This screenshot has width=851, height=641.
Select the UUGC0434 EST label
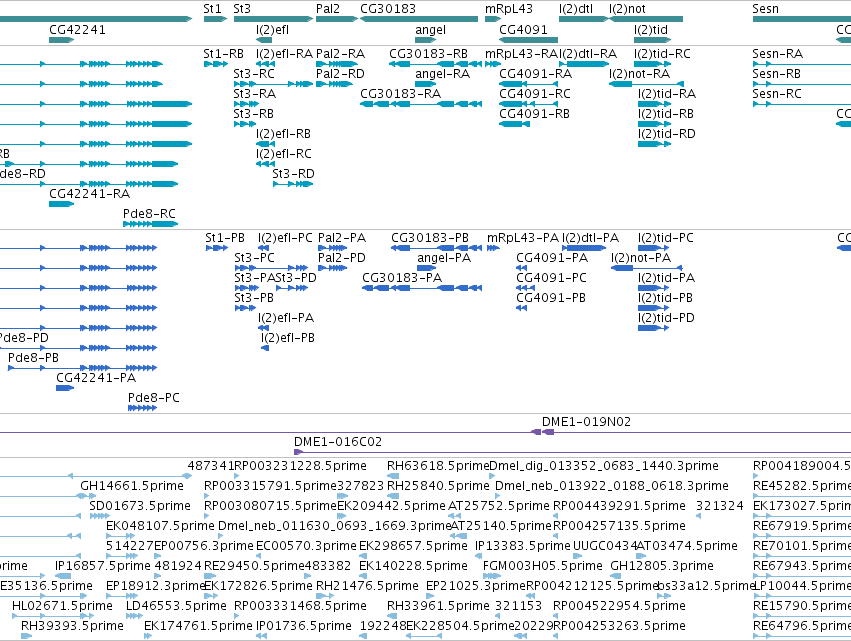(x=604, y=547)
